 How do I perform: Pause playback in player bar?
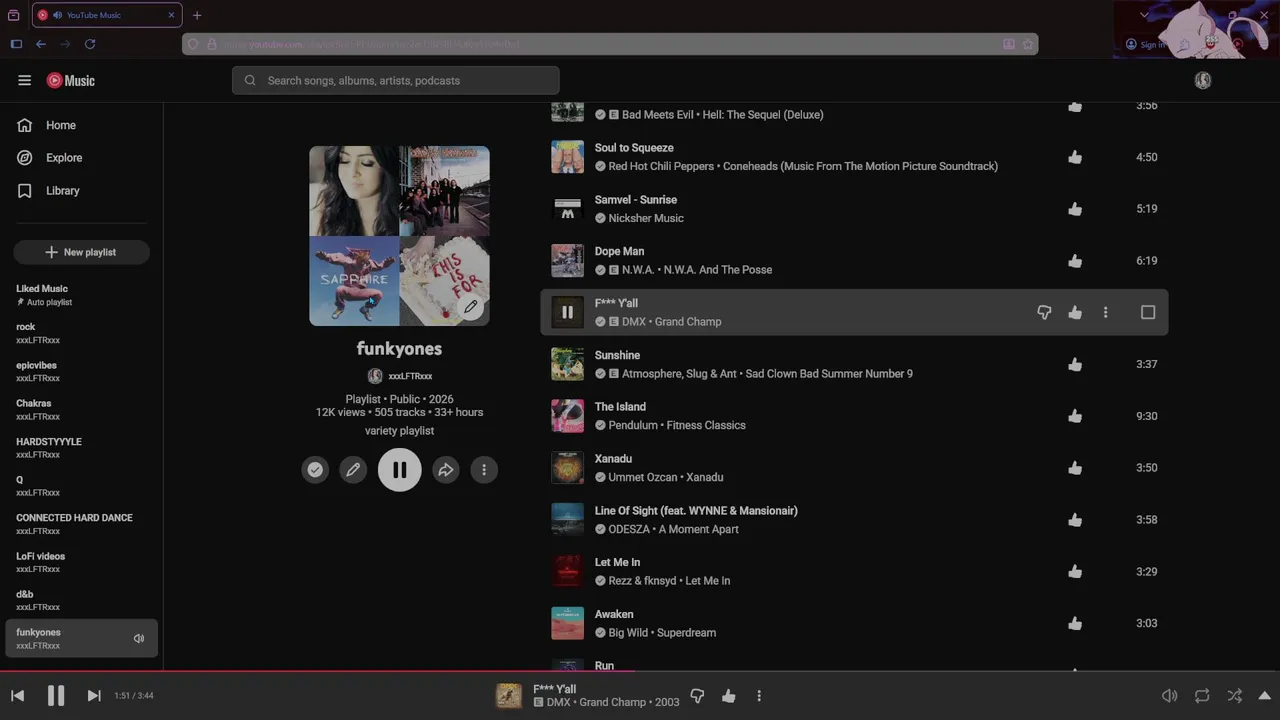56,696
